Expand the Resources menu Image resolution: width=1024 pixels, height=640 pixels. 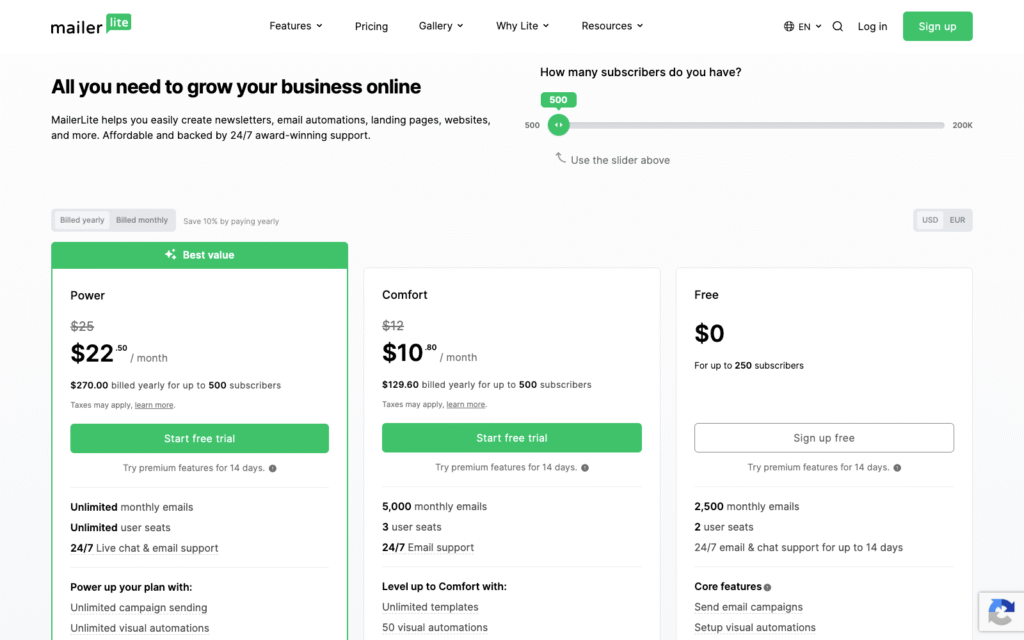pyautogui.click(x=612, y=26)
